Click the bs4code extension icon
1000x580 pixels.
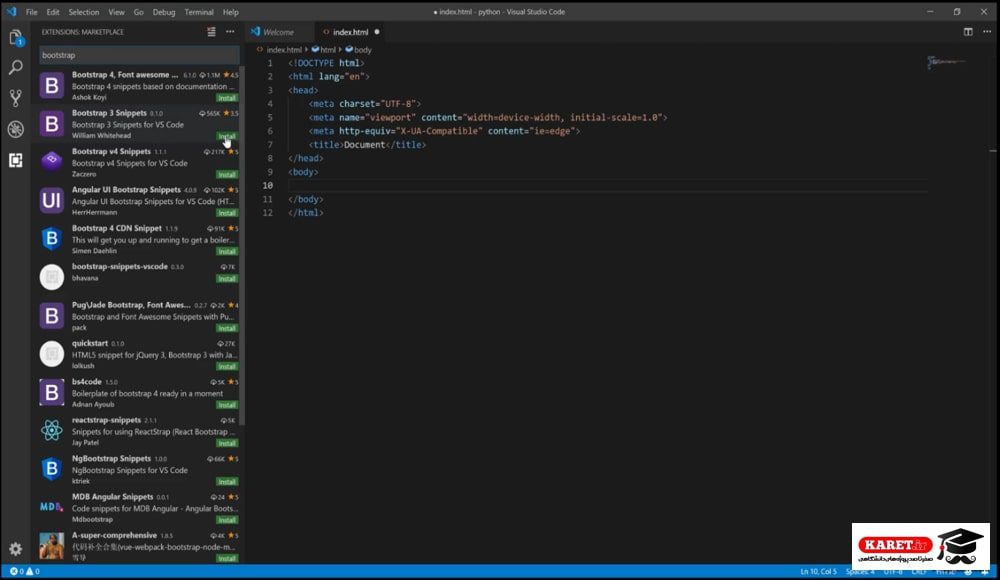[x=52, y=392]
